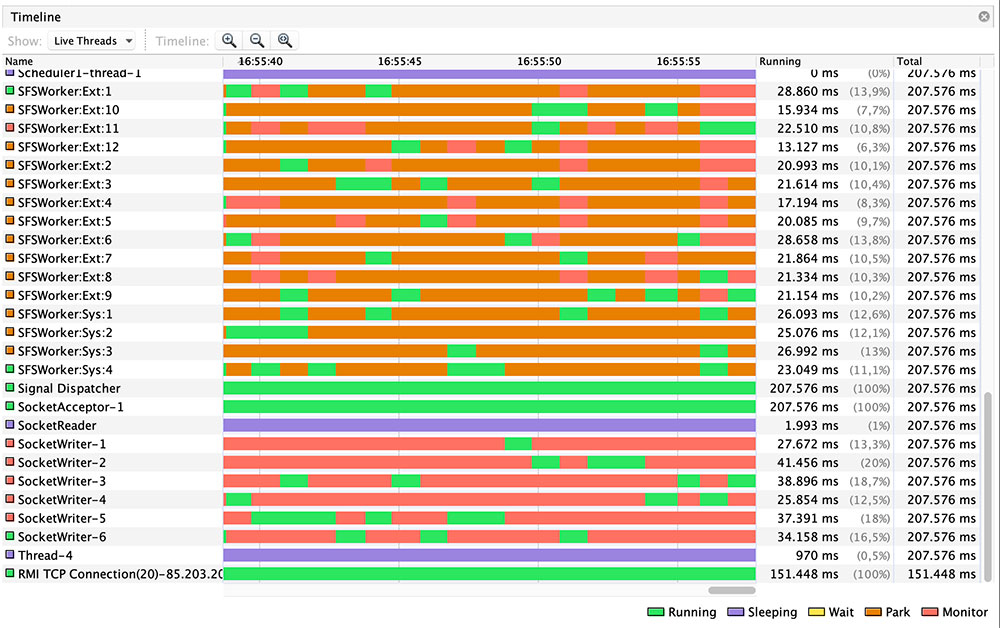Click the Signal Dispatcher state icon
This screenshot has height=628, width=1000.
10,388
